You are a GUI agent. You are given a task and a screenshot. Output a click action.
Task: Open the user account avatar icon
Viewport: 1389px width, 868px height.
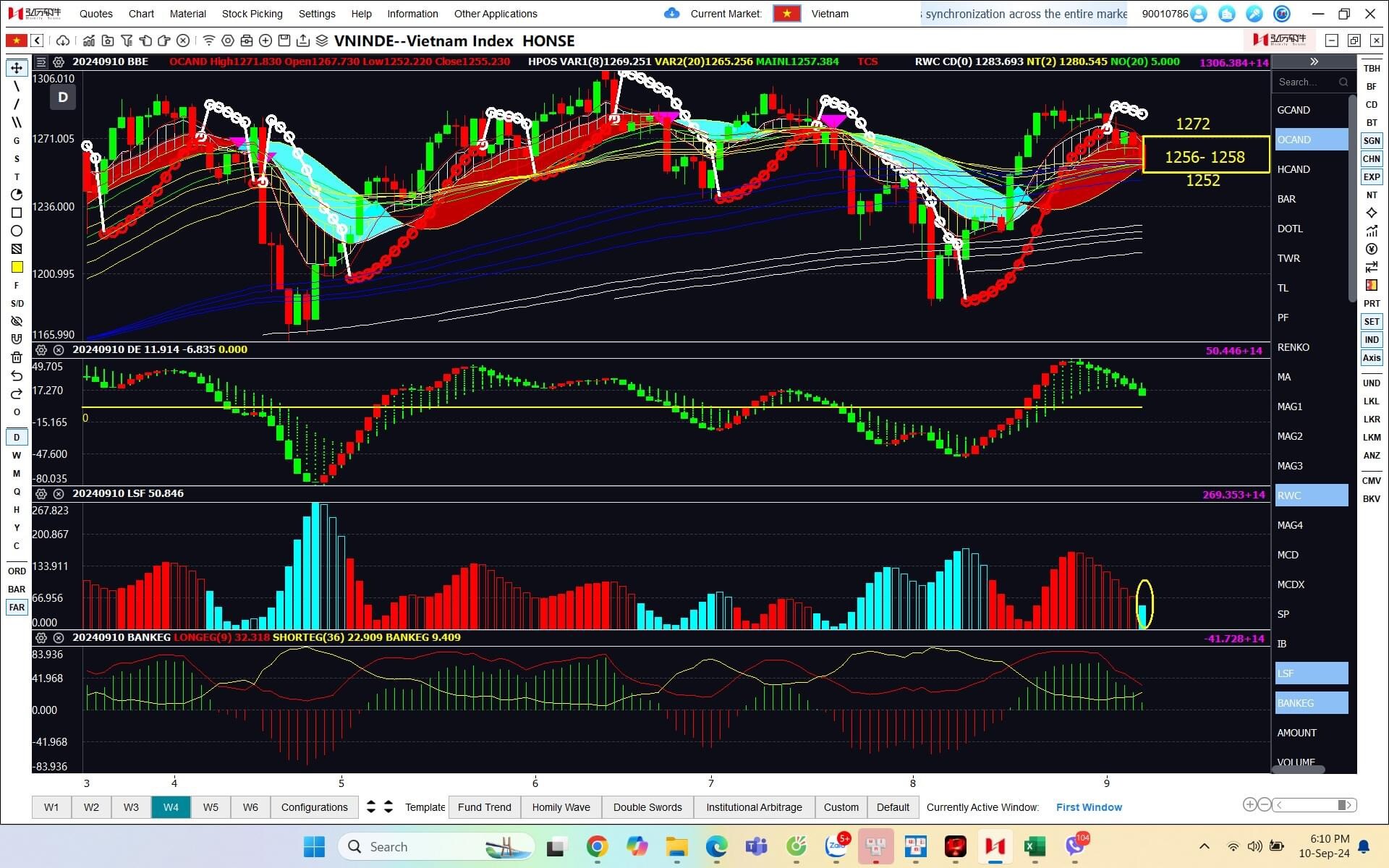tap(1199, 14)
